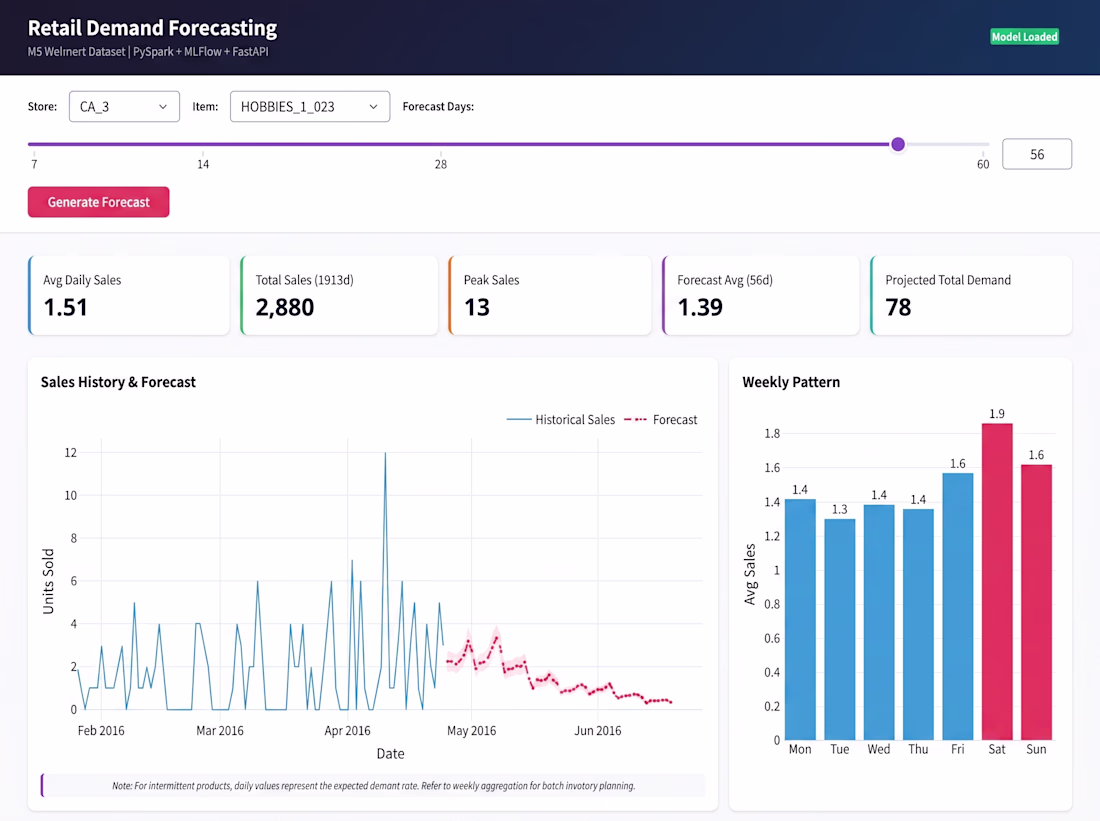Click the Jun 2016 axis label
Image resolution: width=1100 pixels, height=821 pixels.
coord(598,730)
